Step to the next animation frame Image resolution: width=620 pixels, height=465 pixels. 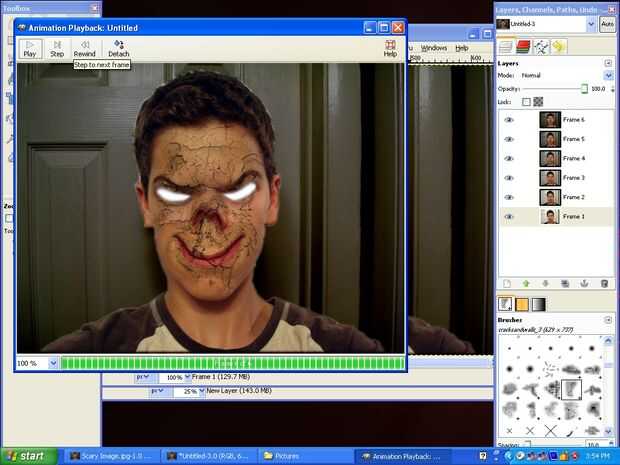click(57, 49)
